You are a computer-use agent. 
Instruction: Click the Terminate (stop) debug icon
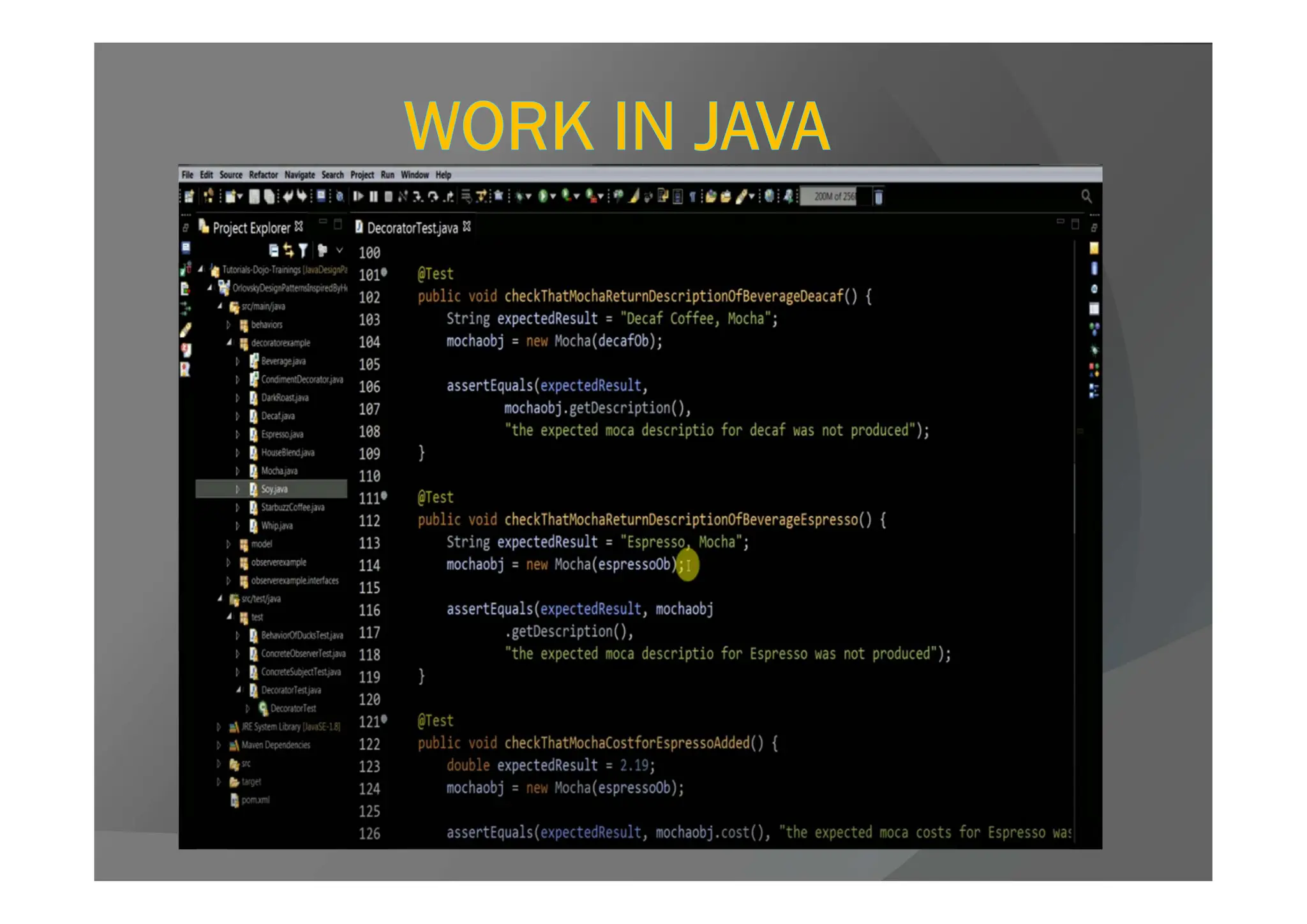[x=388, y=197]
